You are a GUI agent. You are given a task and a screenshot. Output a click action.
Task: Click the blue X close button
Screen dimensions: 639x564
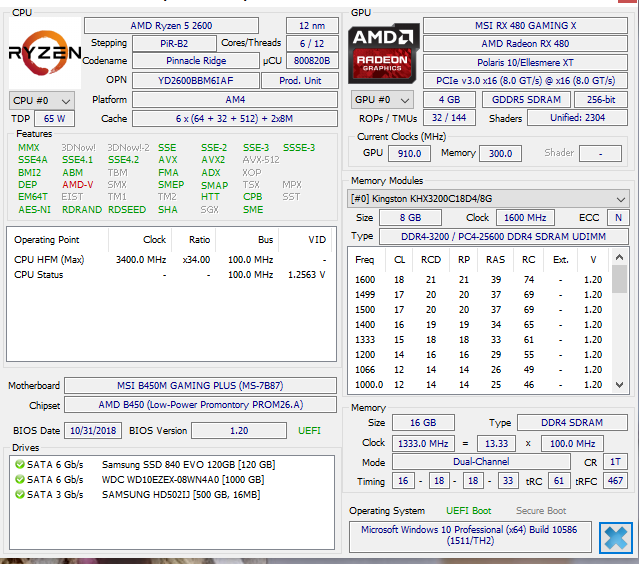(616, 538)
